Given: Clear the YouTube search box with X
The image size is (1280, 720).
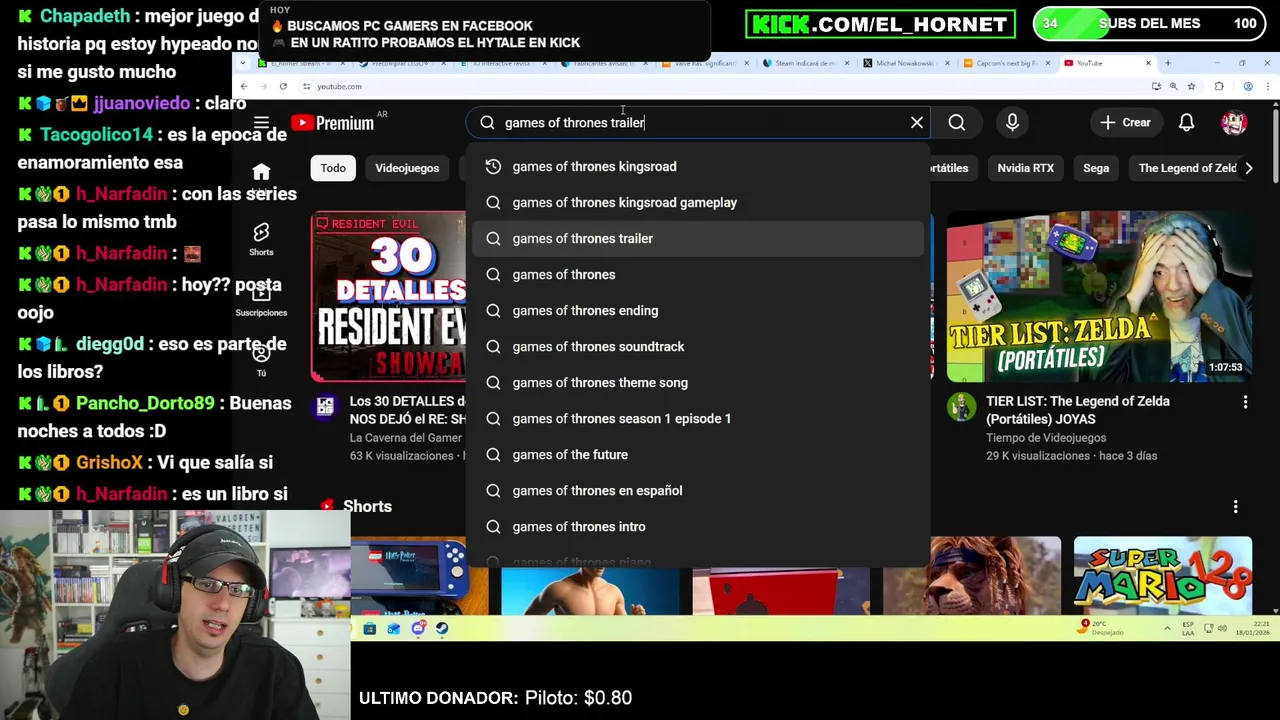Looking at the screenshot, I should pyautogui.click(x=917, y=122).
